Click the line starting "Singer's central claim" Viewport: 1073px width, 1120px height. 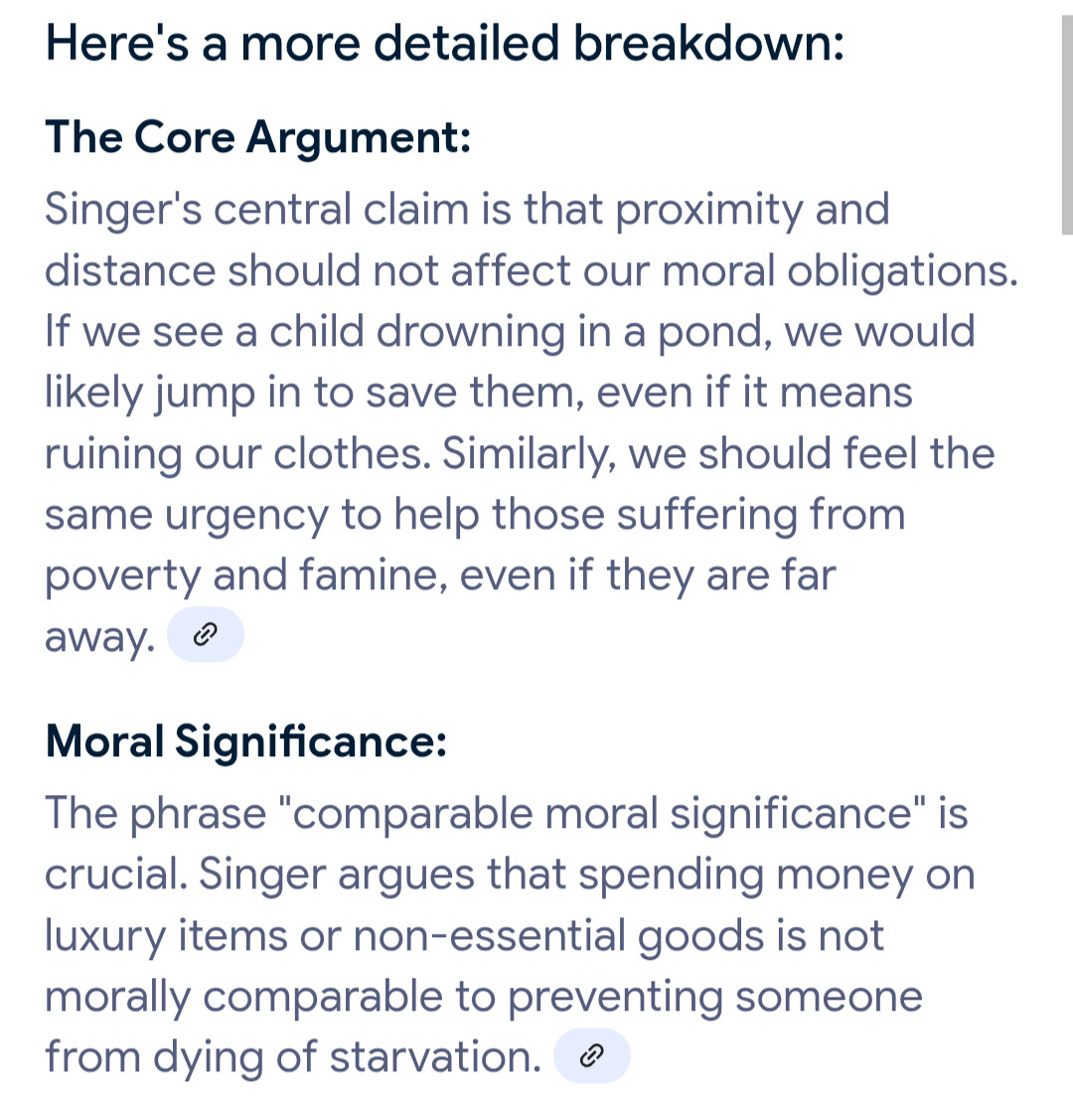pos(467,210)
